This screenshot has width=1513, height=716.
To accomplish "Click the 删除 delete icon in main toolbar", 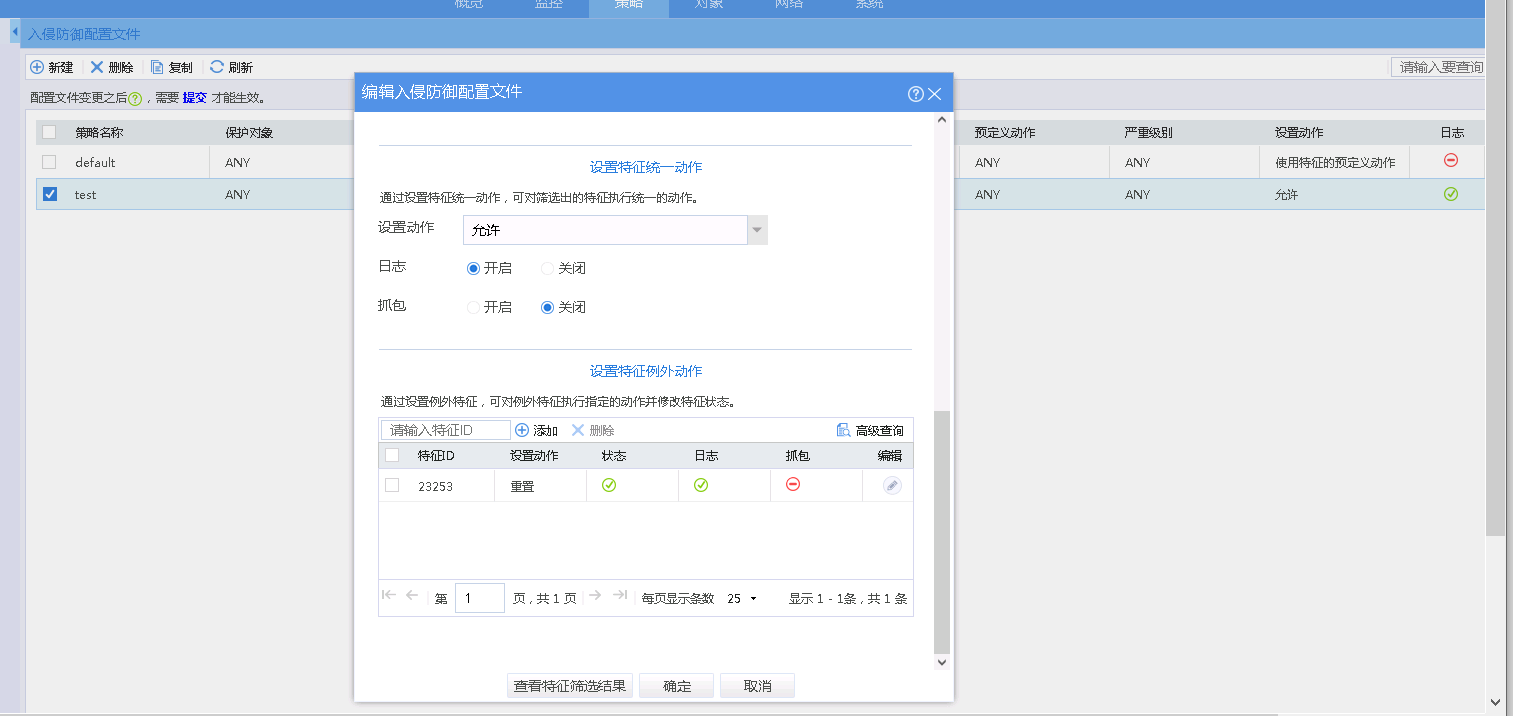I will point(97,67).
